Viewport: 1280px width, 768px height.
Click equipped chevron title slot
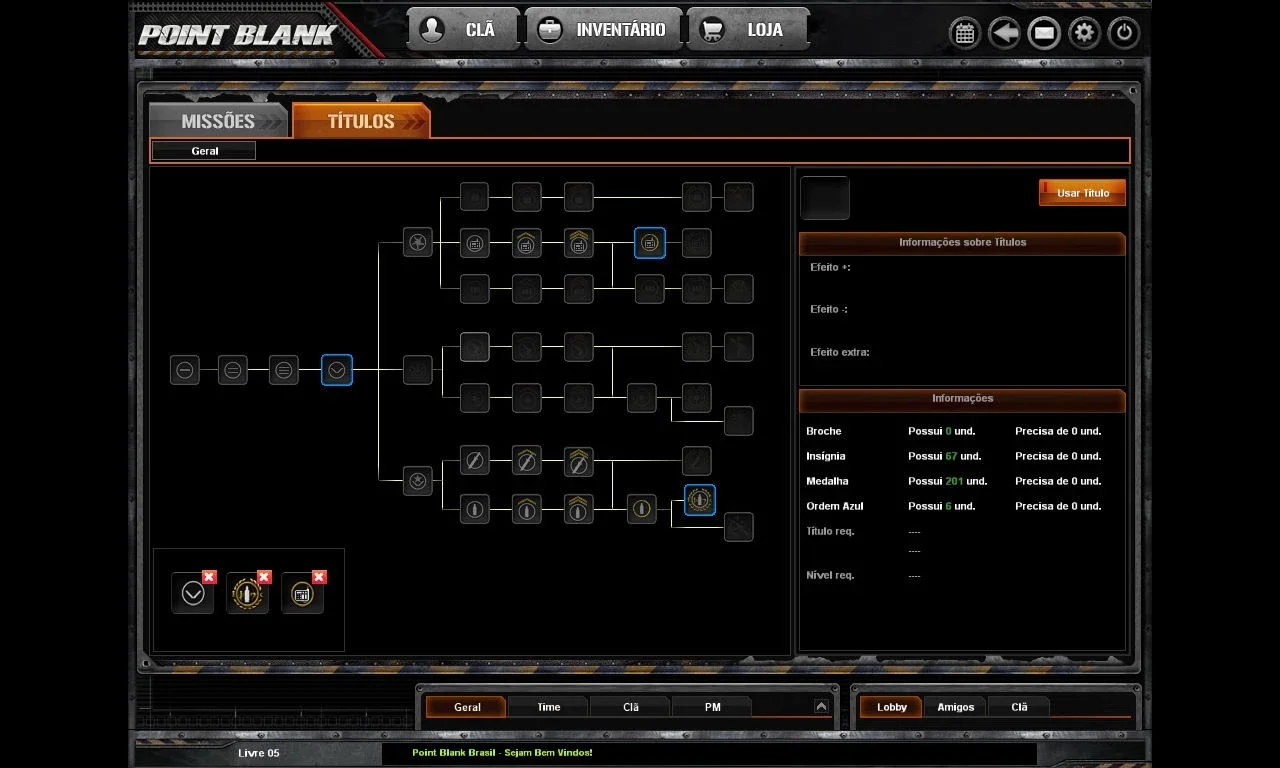[193, 594]
